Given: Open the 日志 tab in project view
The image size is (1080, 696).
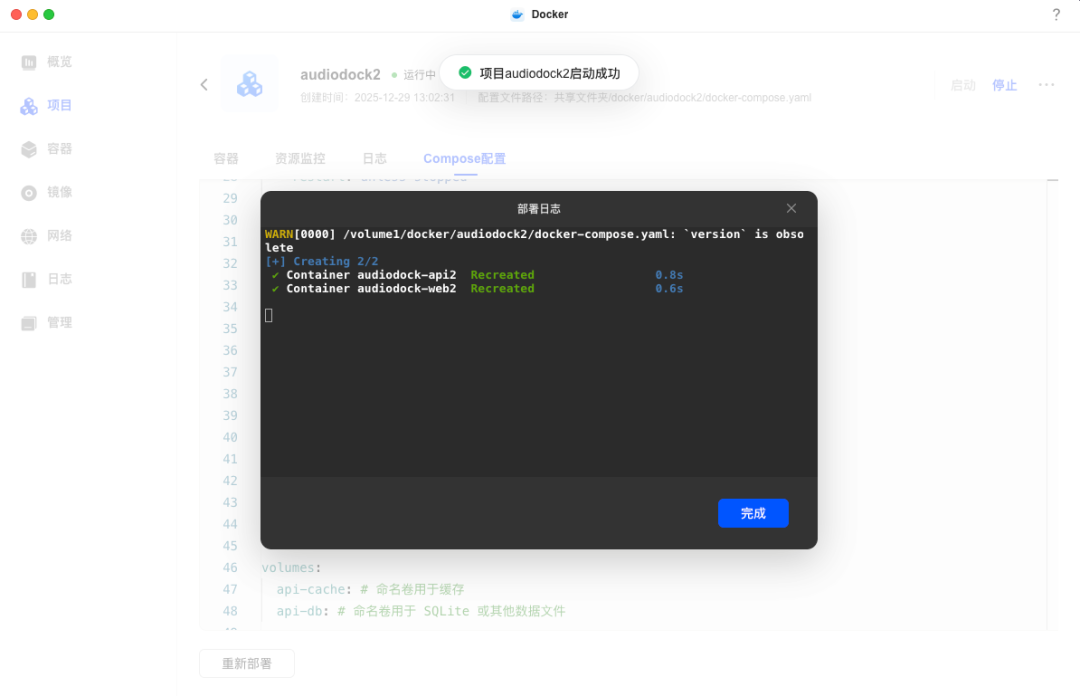Looking at the screenshot, I should tap(375, 158).
